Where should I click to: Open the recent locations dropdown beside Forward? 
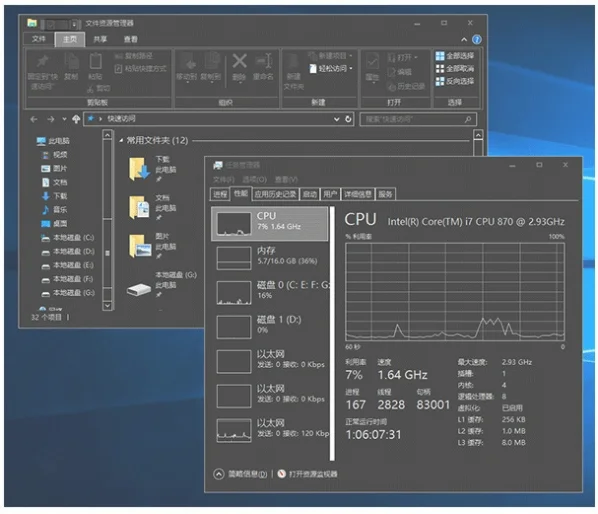[64, 119]
